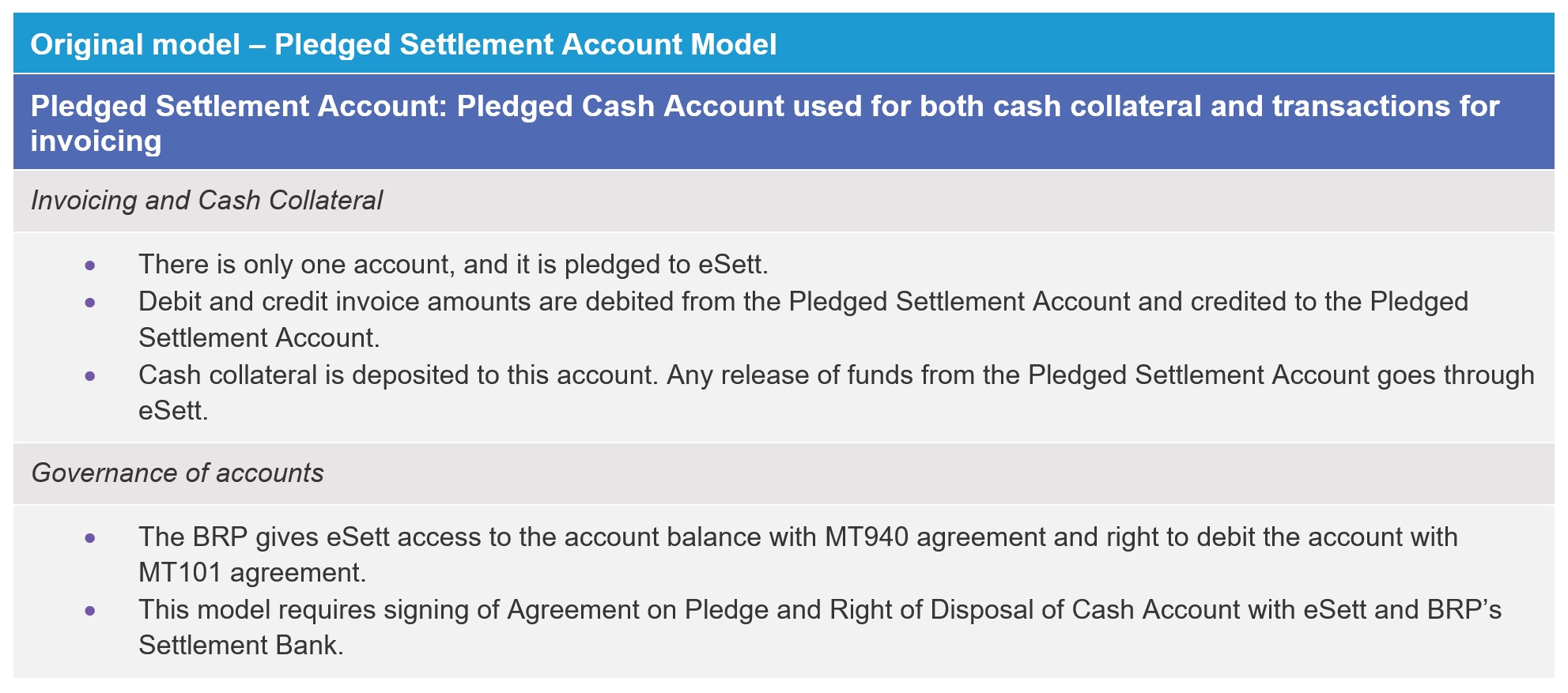Viewport: 1568px width, 693px height.
Task: Click the bullet before 'This model requires signing'
Action: tap(90, 611)
